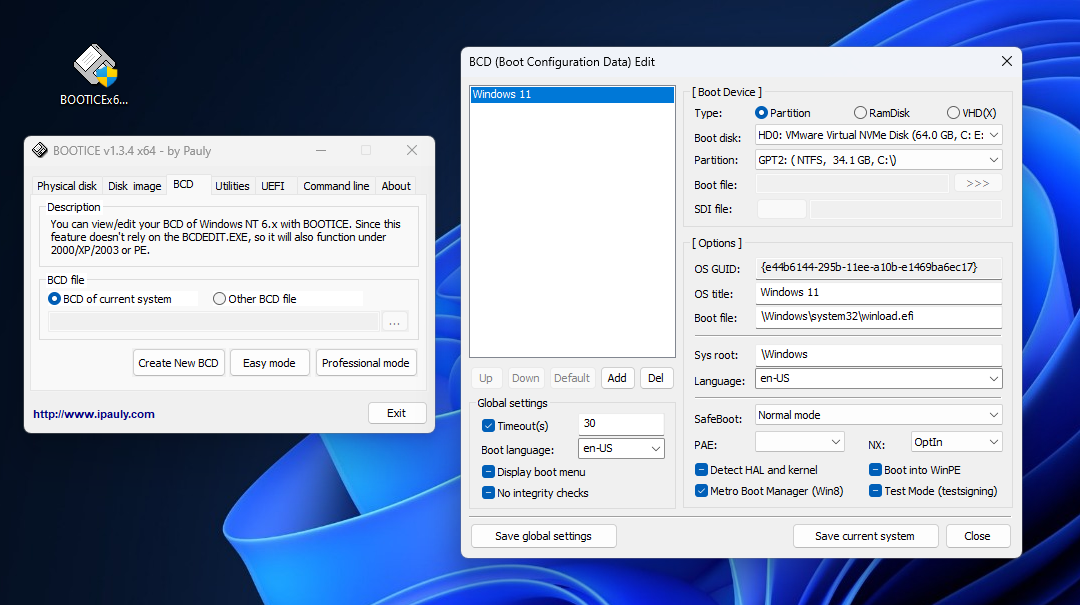This screenshot has width=1080, height=605.
Task: Click the OS title input field
Action: [878, 292]
